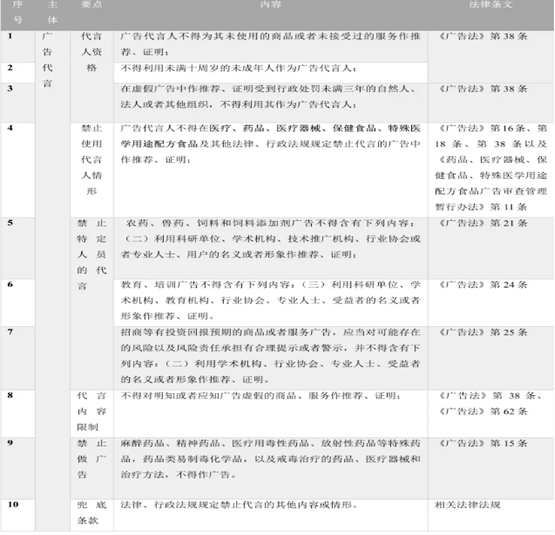
Task: Click the 序号 column header
Action: pyautogui.click(x=18, y=12)
